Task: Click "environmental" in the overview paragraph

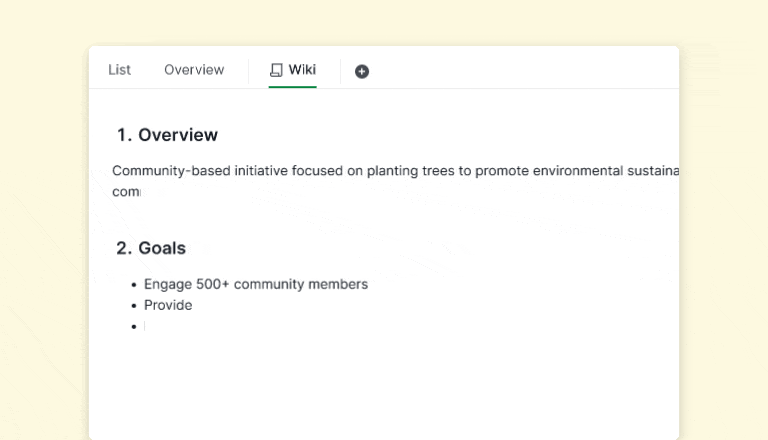Action: pyautogui.click(x=567, y=171)
